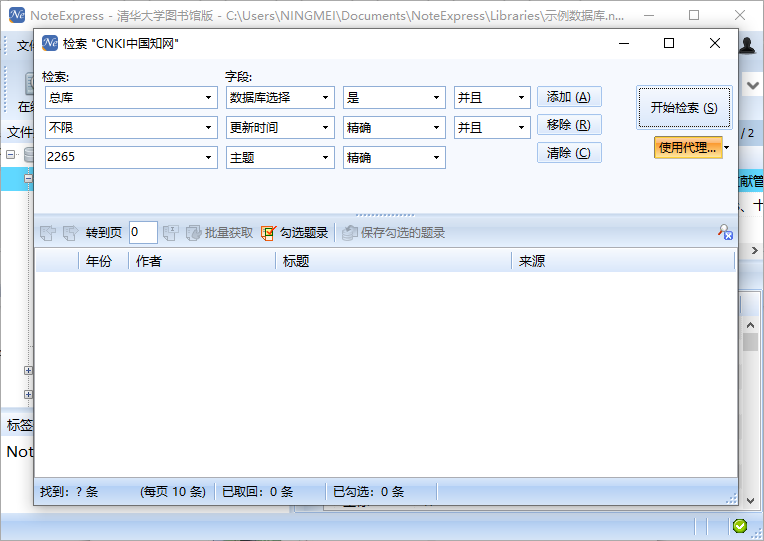Click the 保存勾选的题录 save icon
Image resolution: width=764 pixels, height=541 pixels.
[x=349, y=233]
